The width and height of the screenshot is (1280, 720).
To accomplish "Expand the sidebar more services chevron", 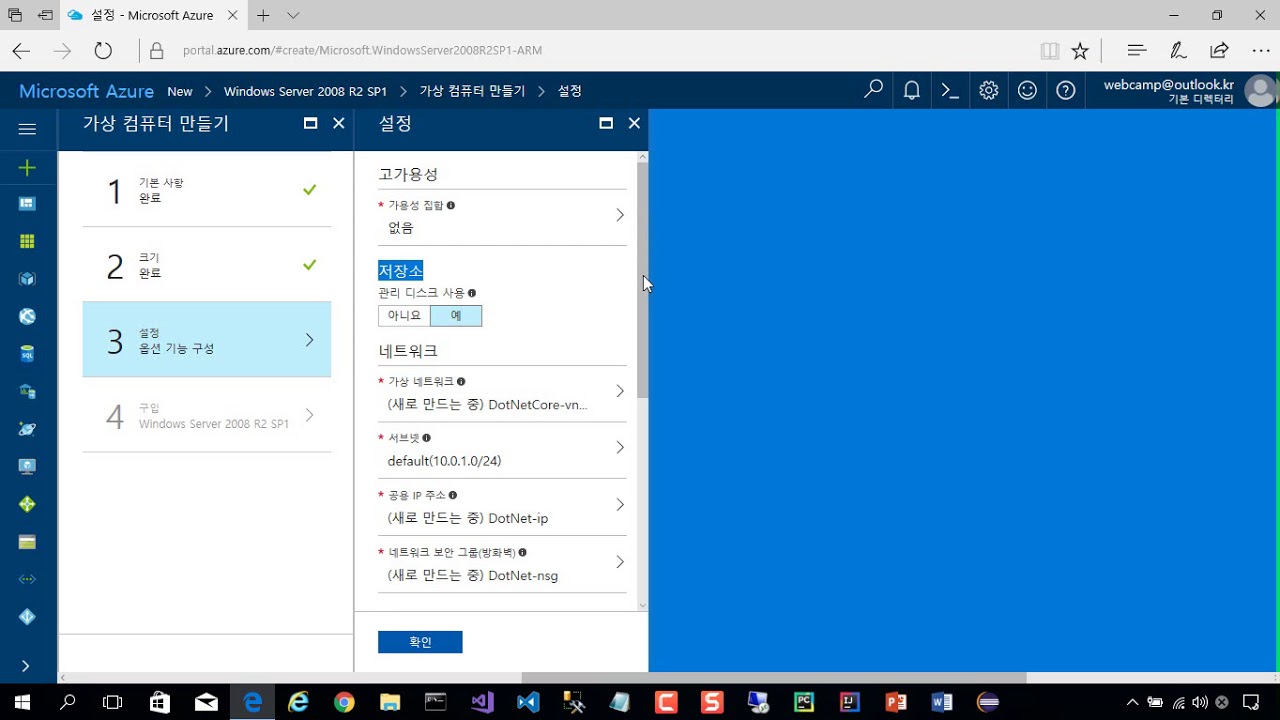I will (26, 666).
